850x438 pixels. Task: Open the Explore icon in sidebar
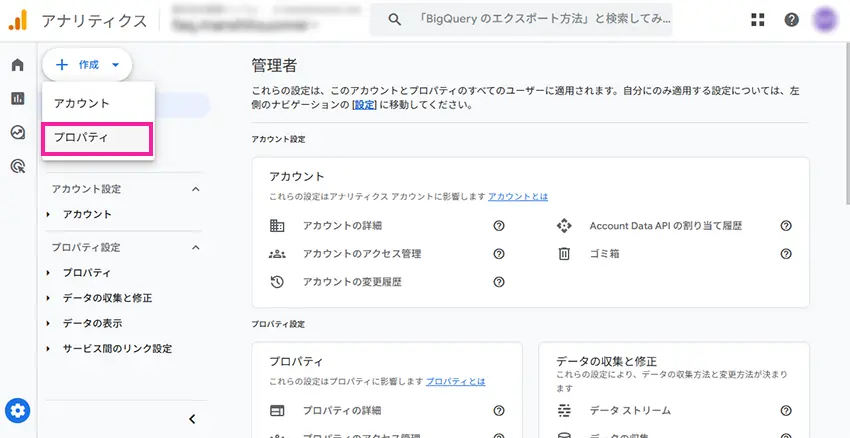(17, 132)
